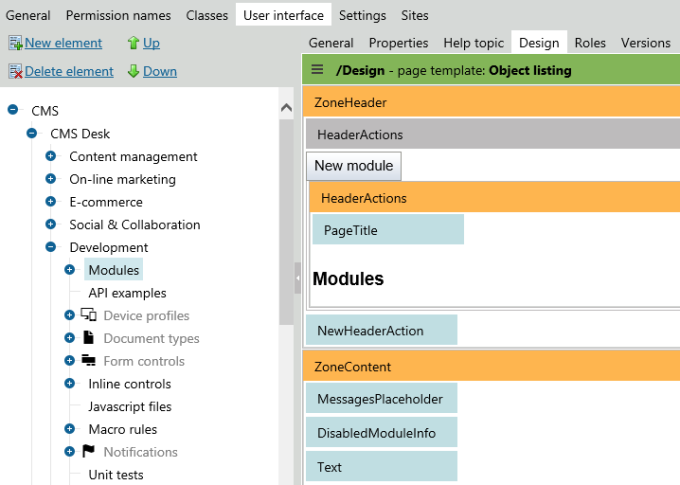Viewport: 680px width, 485px height.
Task: Click the Form controls icon
Action: click(89, 361)
